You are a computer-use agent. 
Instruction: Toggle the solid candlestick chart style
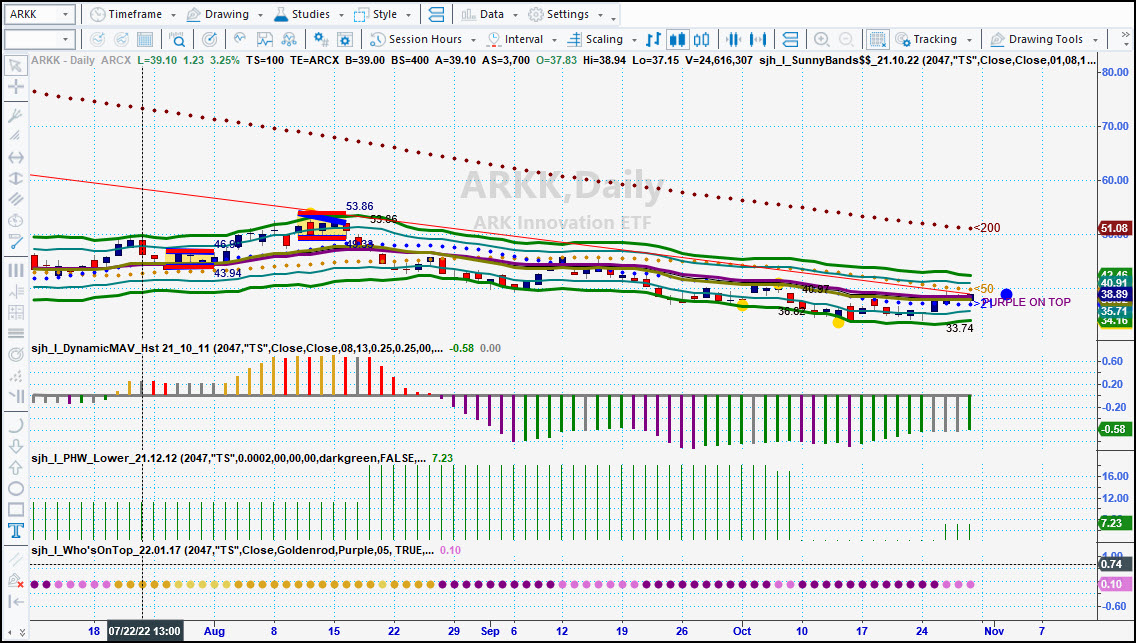tap(677, 39)
